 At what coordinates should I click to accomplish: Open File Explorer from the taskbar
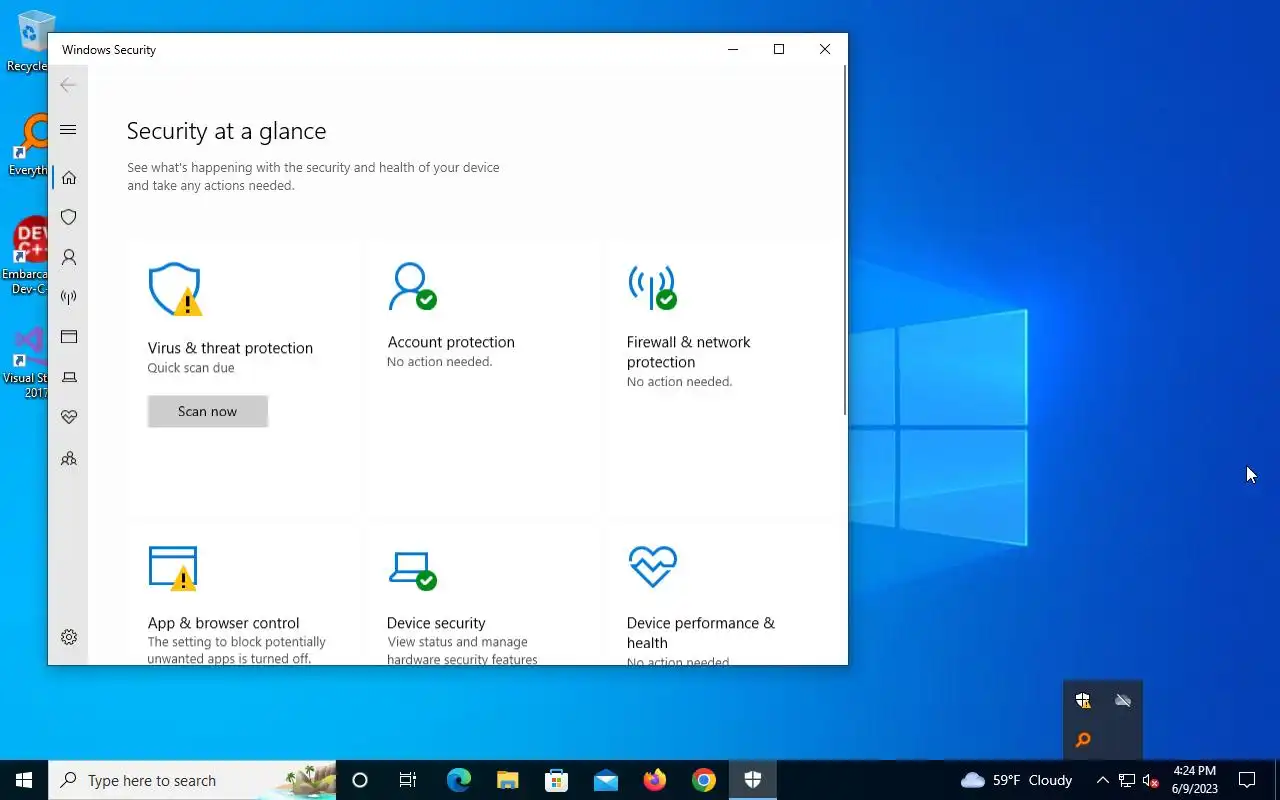click(508, 780)
